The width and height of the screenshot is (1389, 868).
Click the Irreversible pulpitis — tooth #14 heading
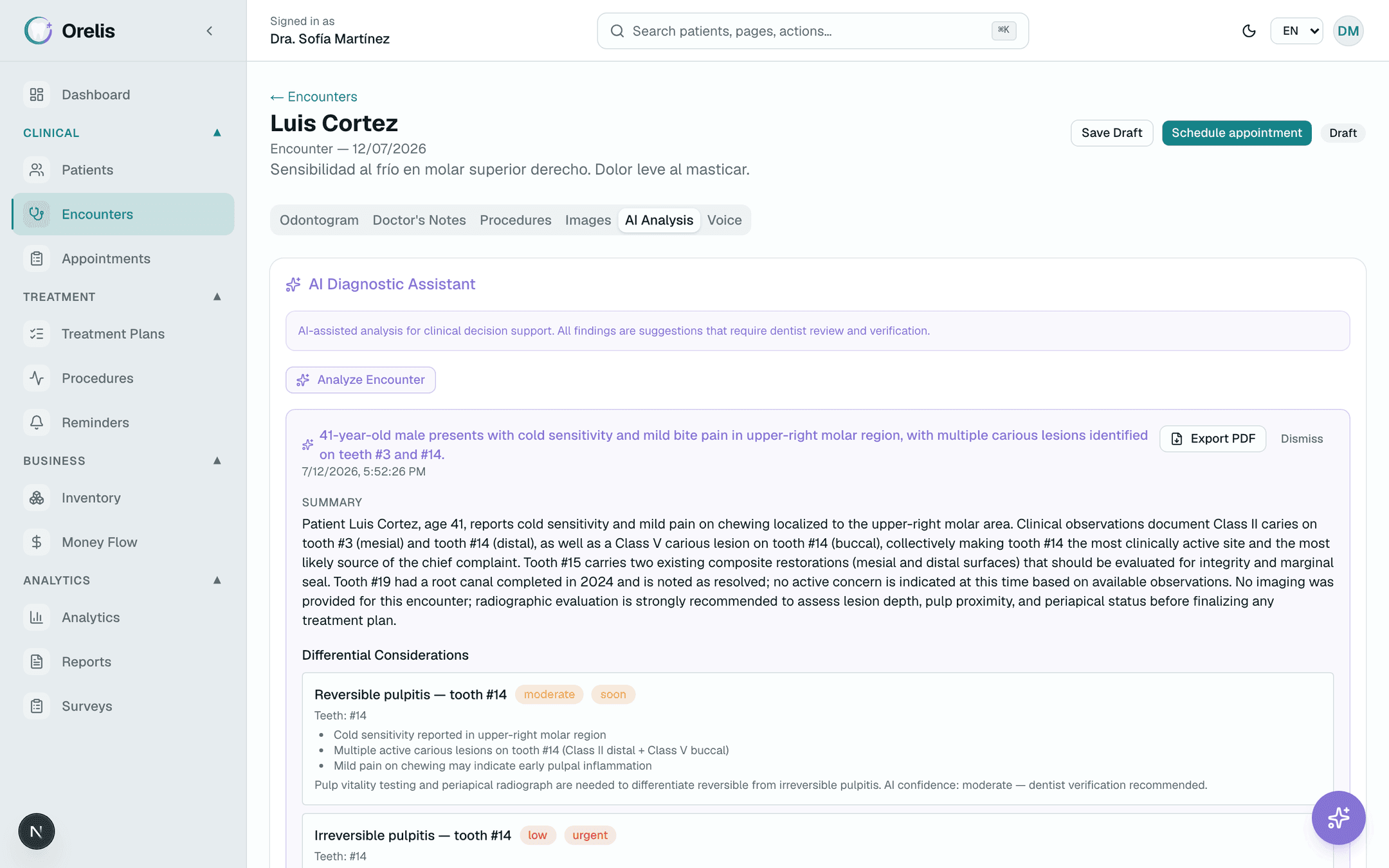tap(413, 835)
